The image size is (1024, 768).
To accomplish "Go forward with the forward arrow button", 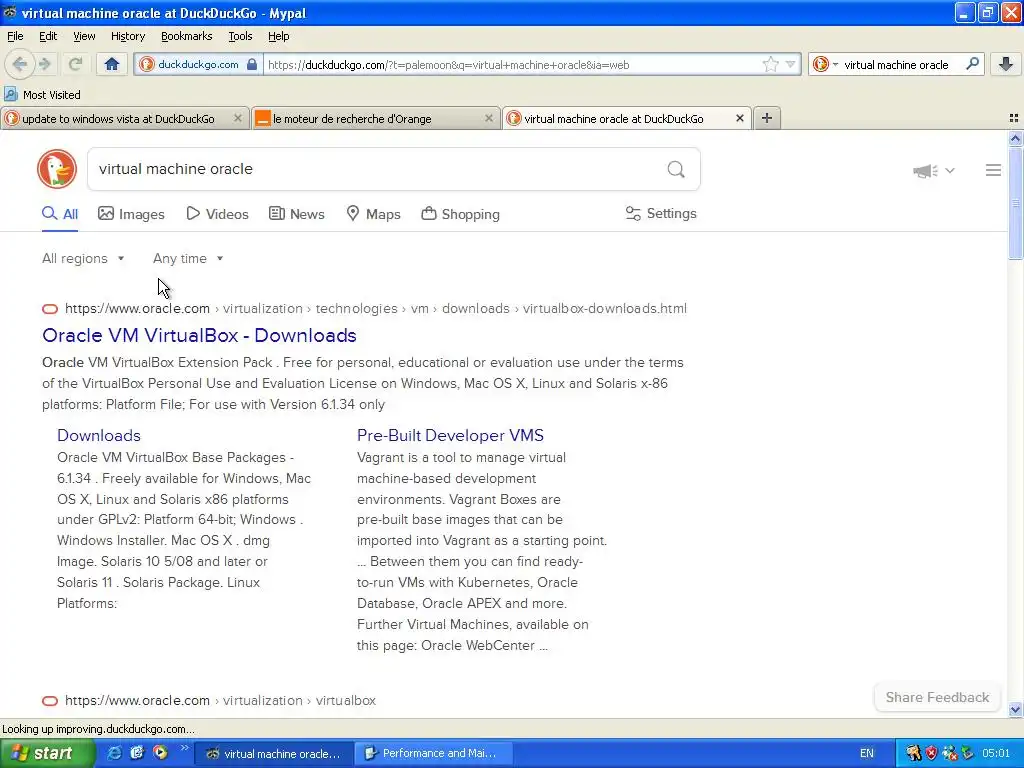I will [44, 64].
